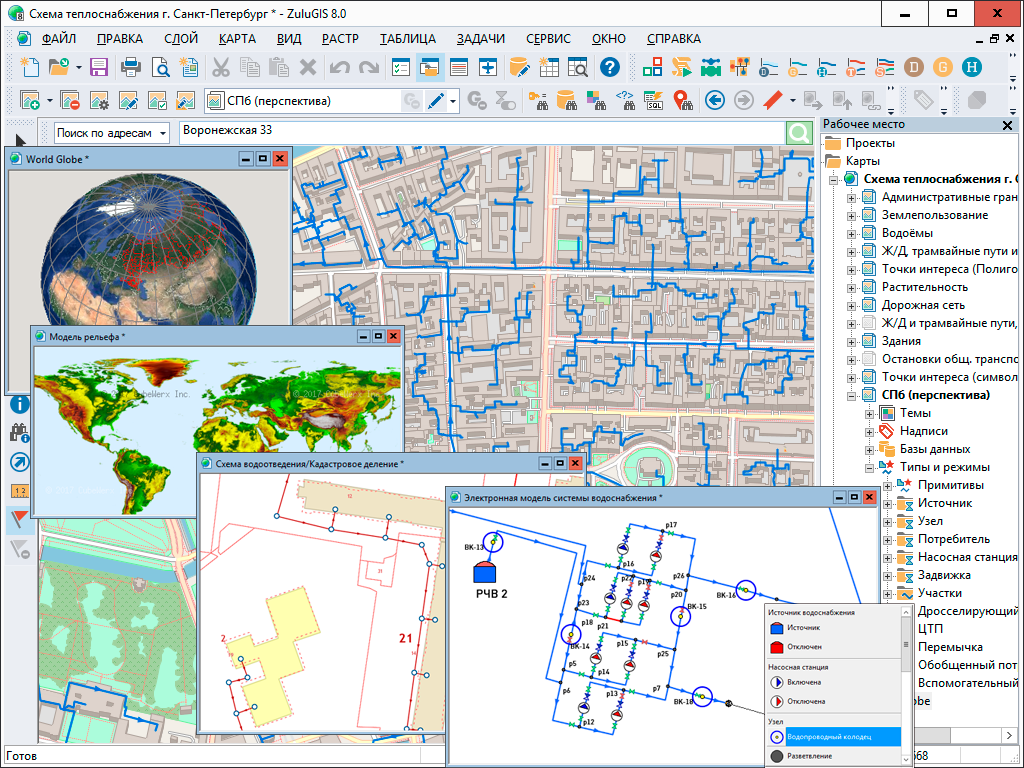Viewport: 1024px width, 768px height.
Task: Click the blue back arrow navigation icon
Action: click(714, 100)
